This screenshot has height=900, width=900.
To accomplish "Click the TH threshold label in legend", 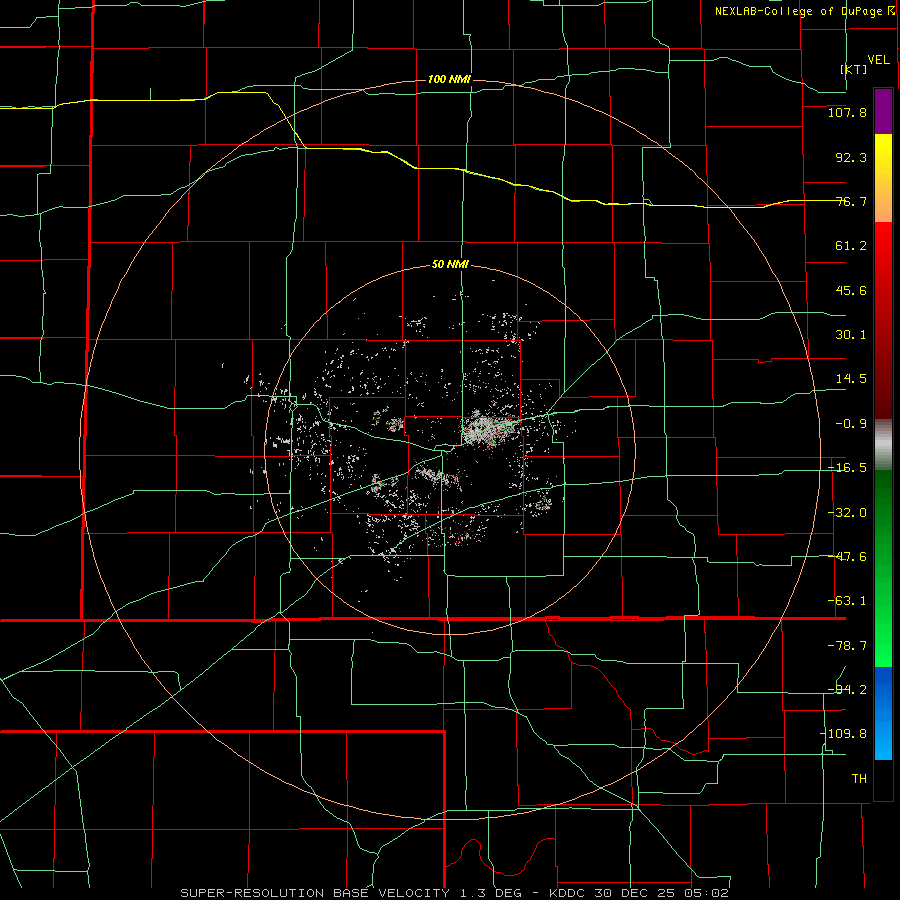I will [859, 779].
